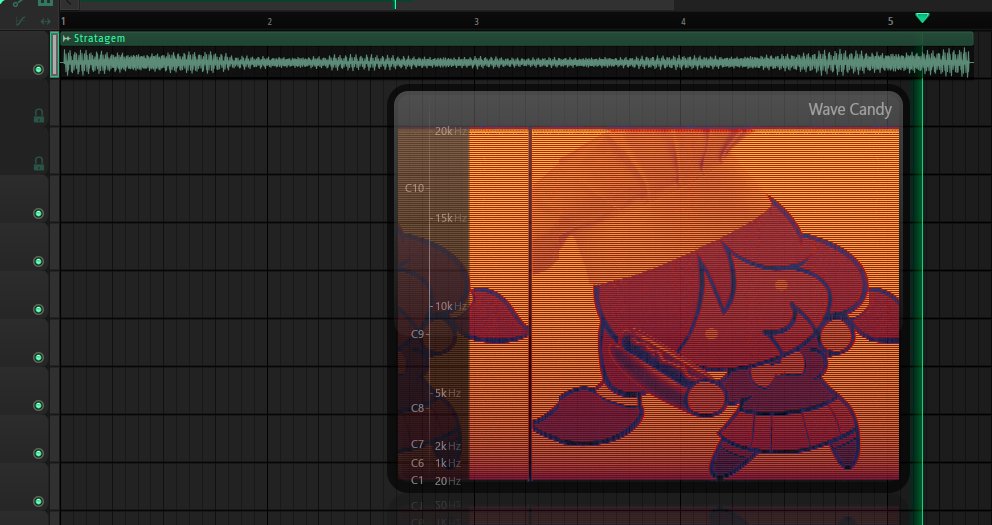Click the 10kHz label in Wave Candy
Image resolution: width=992 pixels, height=525 pixels.
(450, 306)
